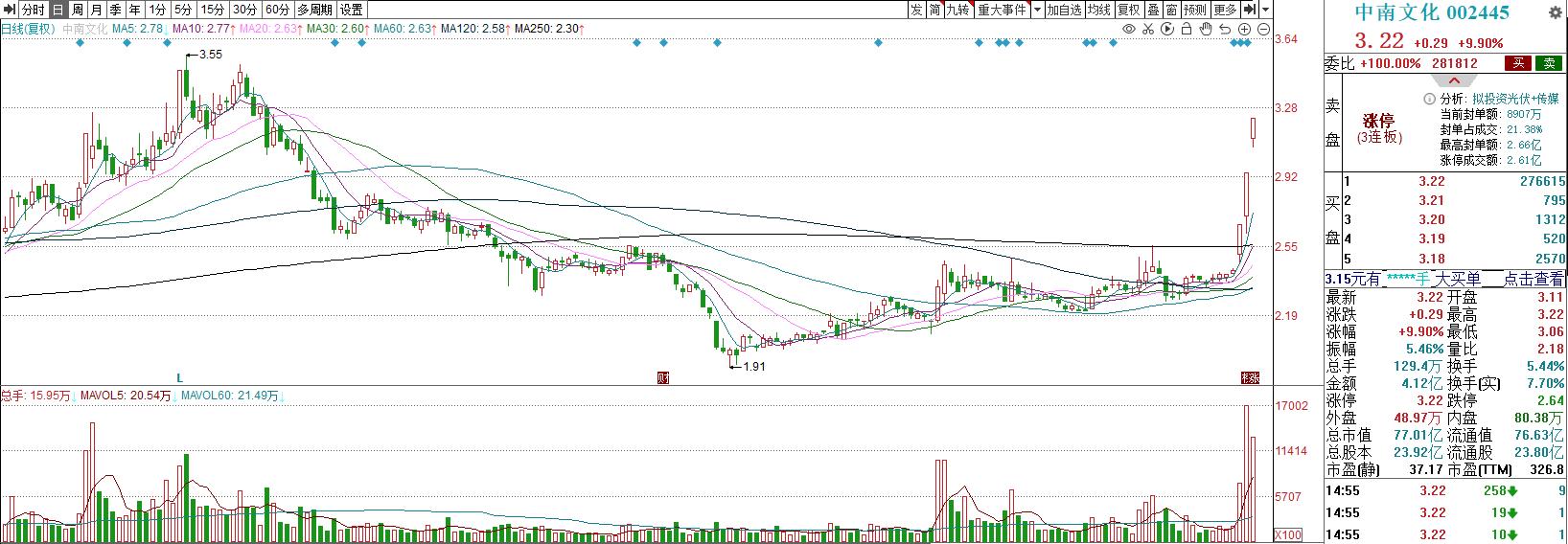Open the 预测 forecast tool
Screen dimensions: 1568x544
point(1195,10)
